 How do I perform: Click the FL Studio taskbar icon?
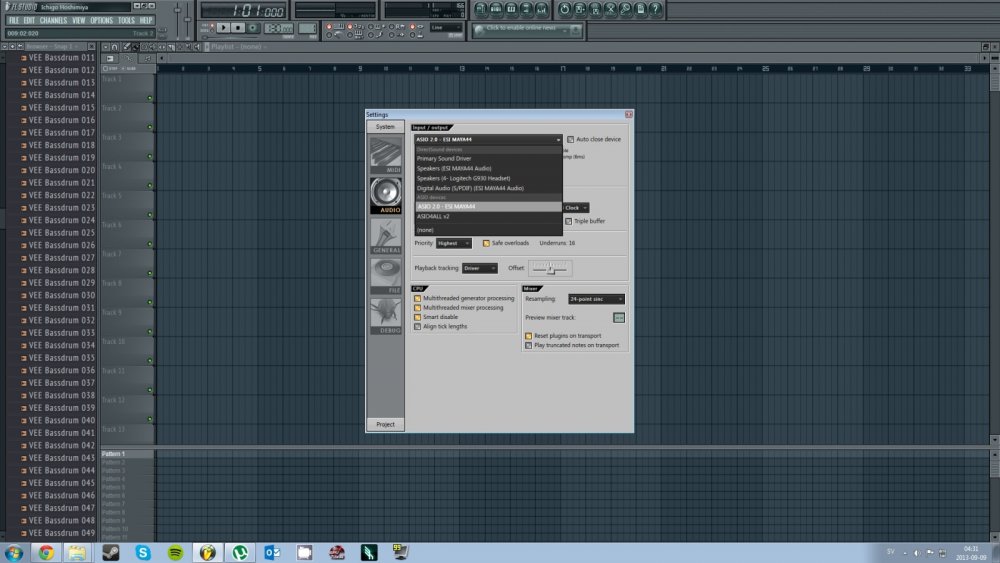(x=208, y=552)
